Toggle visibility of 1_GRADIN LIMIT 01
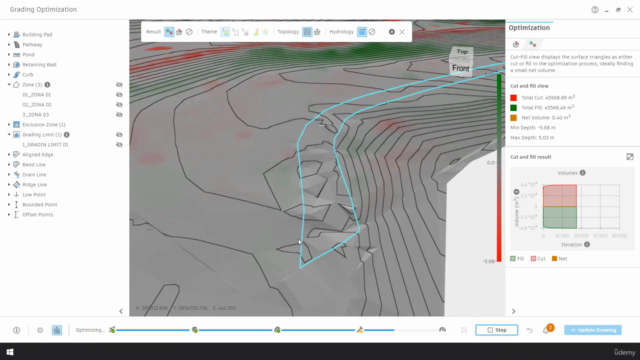Viewport: 640px width, 360px height. click(x=119, y=144)
